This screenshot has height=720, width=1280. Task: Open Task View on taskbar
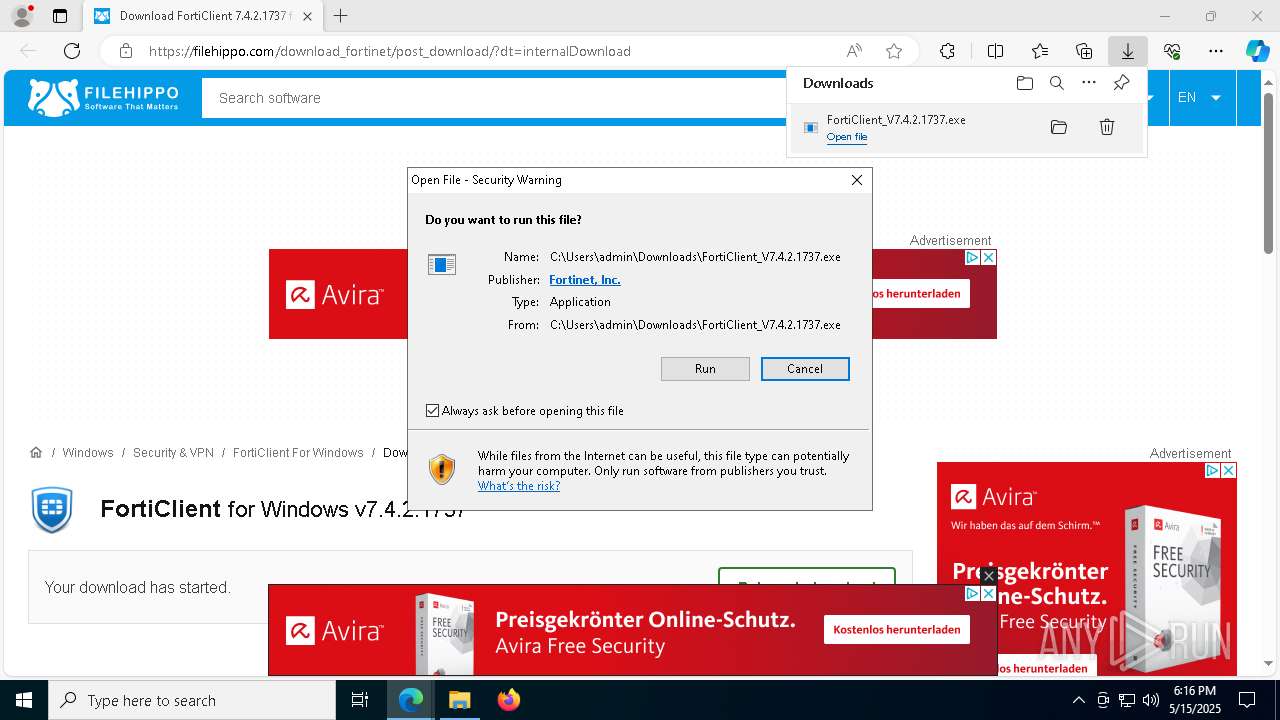[360, 700]
